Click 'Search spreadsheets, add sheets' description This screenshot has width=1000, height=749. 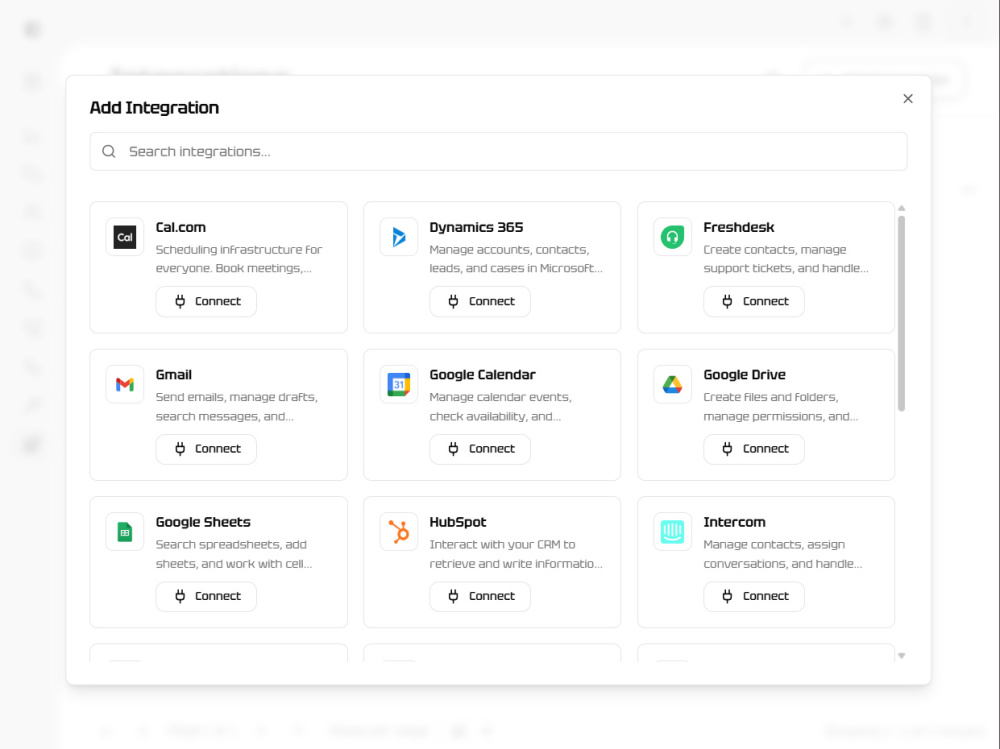tap(233, 554)
